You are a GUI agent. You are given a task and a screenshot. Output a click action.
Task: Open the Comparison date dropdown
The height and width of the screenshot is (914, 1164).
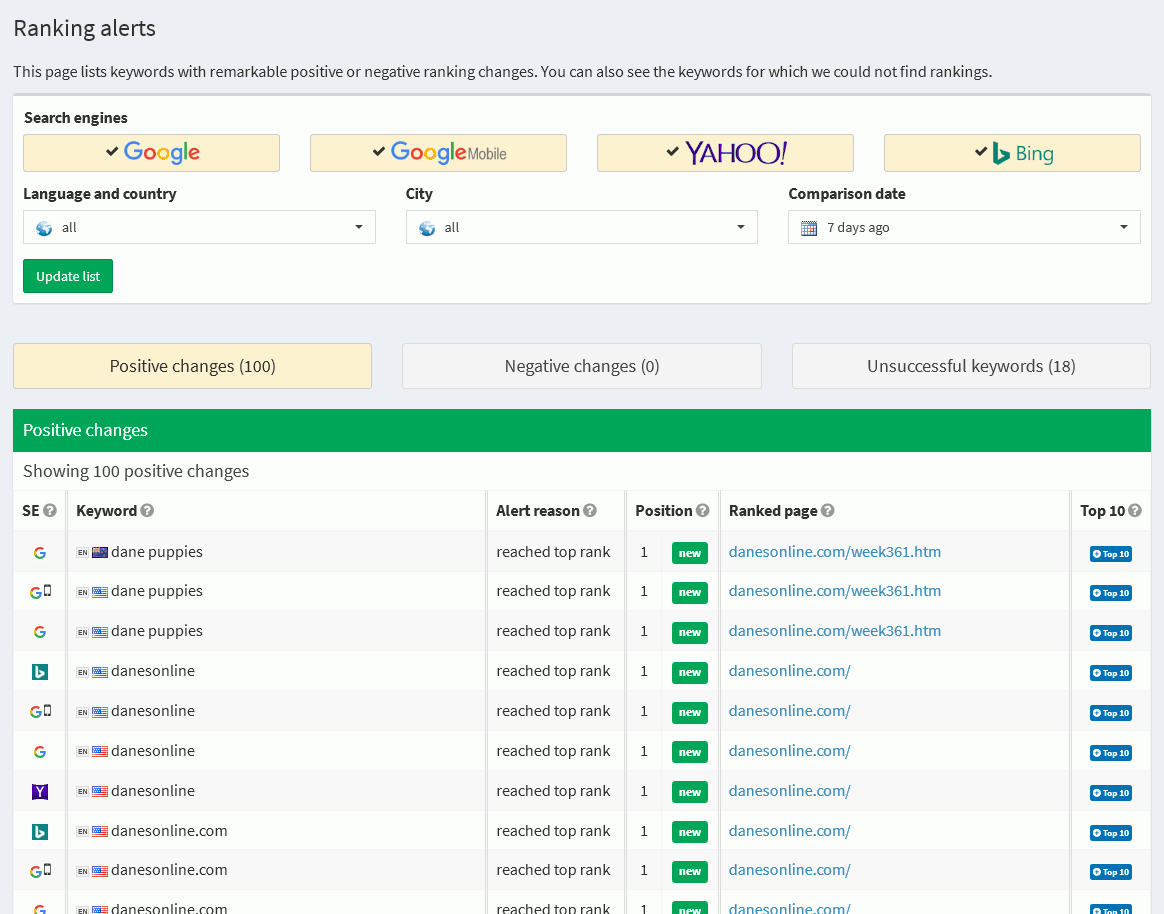tap(964, 227)
